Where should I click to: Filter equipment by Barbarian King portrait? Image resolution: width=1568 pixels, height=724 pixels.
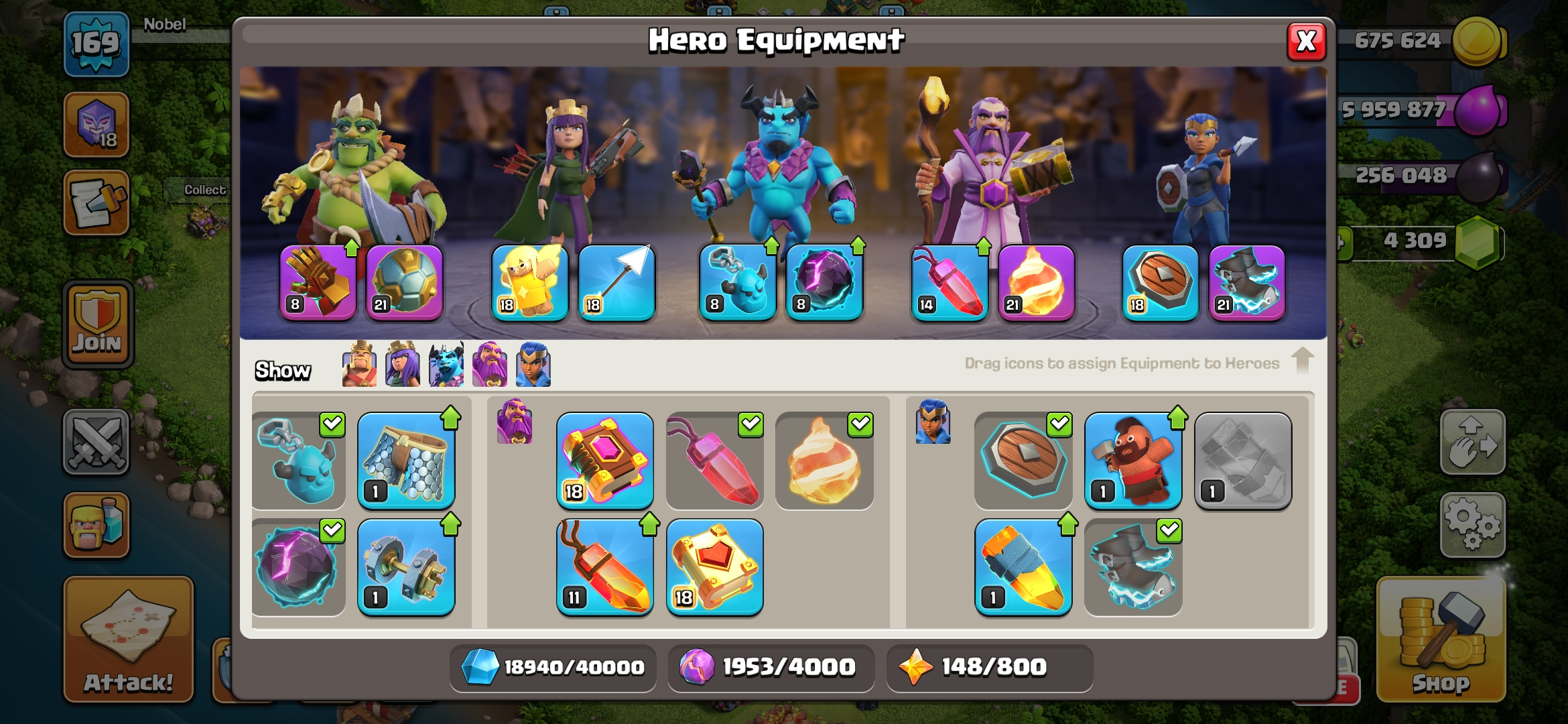pyautogui.click(x=359, y=364)
